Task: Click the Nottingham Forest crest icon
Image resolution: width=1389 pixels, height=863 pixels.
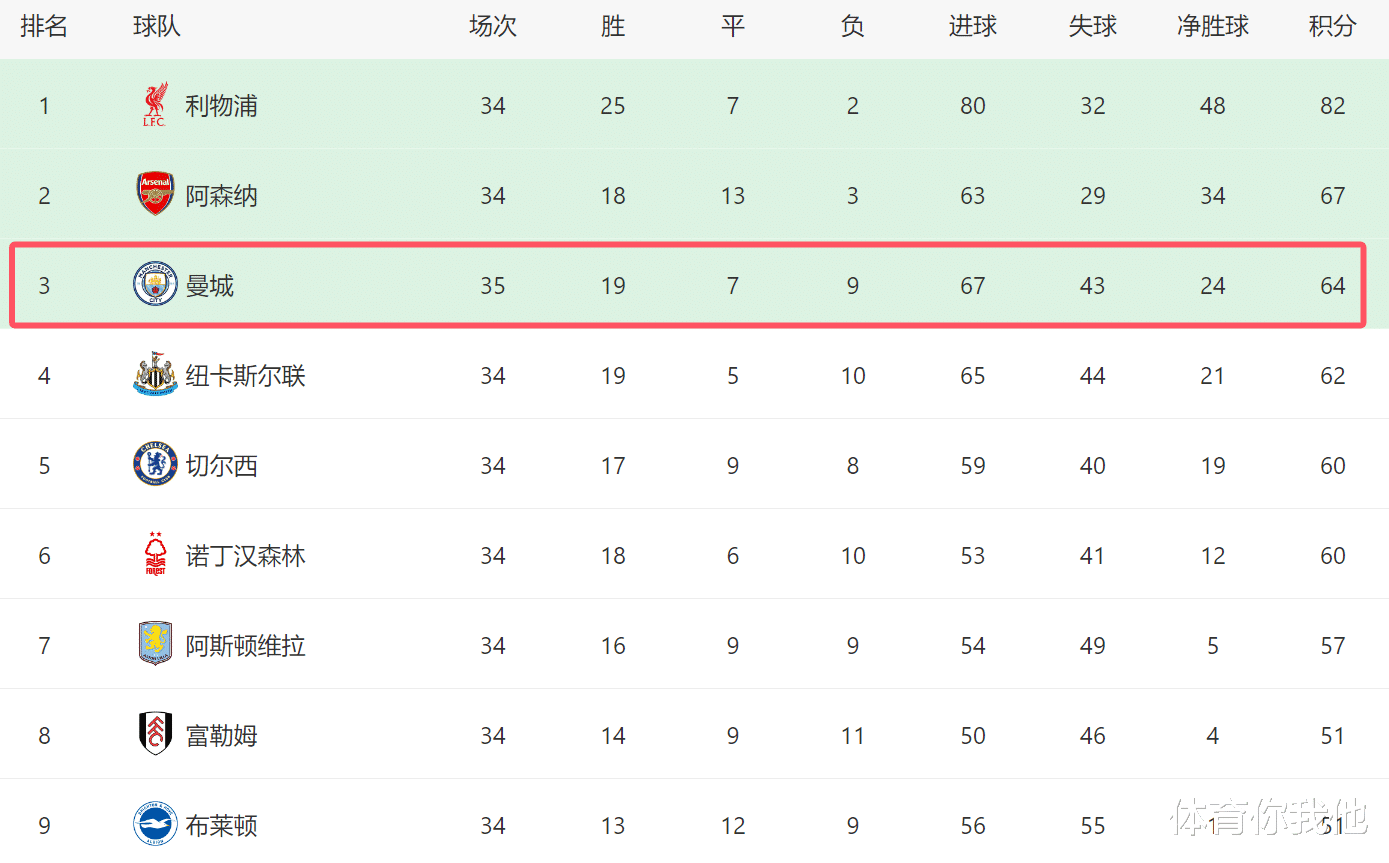Action: pos(155,555)
